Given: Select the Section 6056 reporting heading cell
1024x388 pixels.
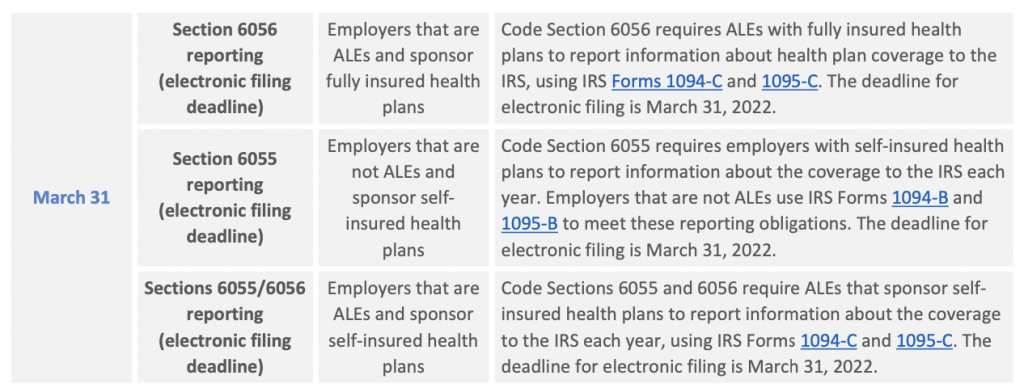Looking at the screenshot, I should point(225,69).
